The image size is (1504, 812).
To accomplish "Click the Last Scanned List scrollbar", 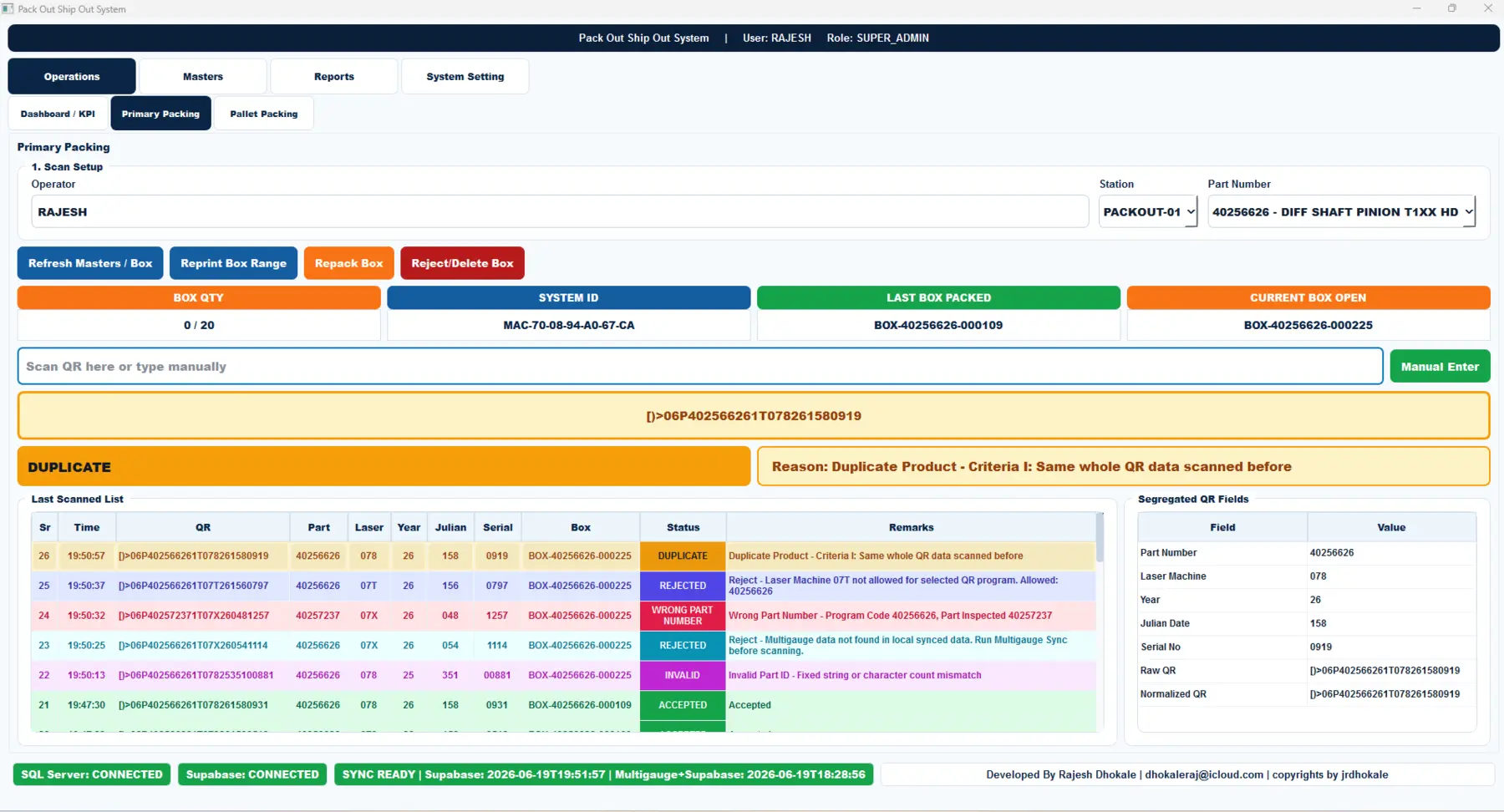I will tap(1100, 539).
